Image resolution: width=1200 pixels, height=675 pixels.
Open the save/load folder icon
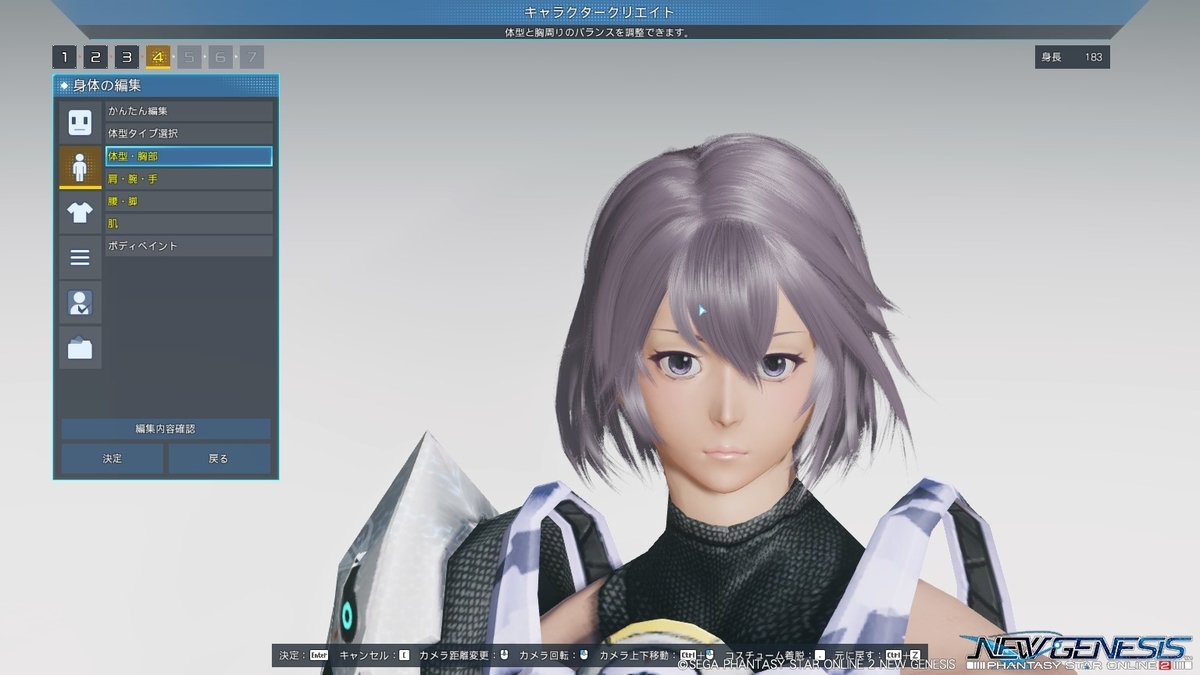tap(80, 347)
